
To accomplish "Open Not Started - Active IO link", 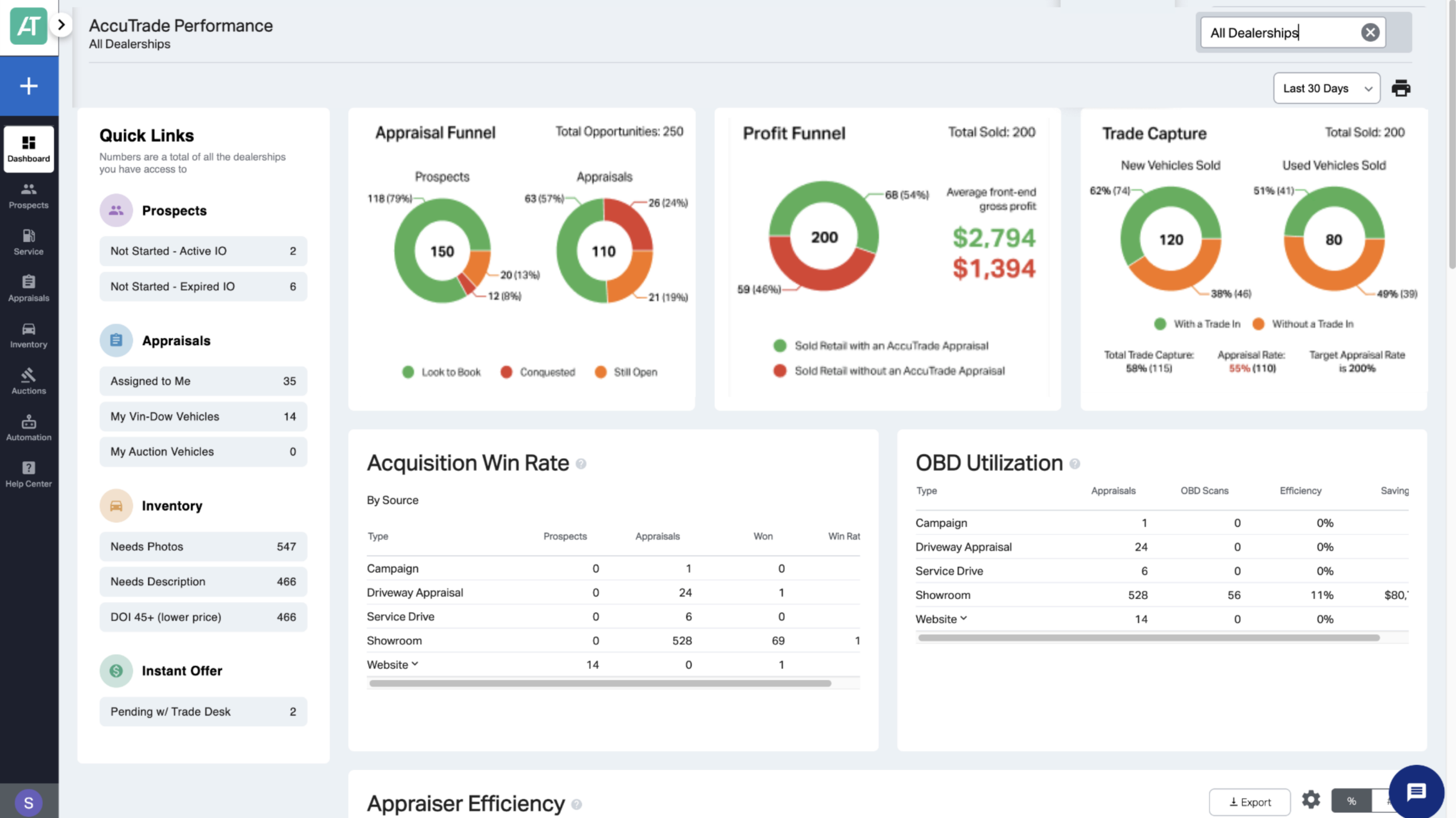I will (203, 251).
